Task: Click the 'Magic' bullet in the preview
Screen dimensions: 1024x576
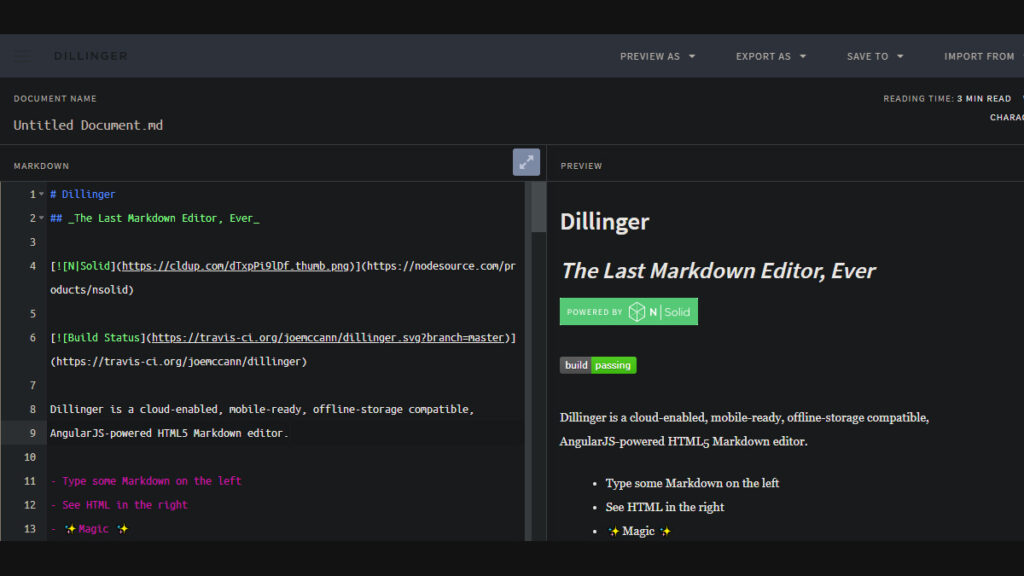Action: tap(639, 531)
